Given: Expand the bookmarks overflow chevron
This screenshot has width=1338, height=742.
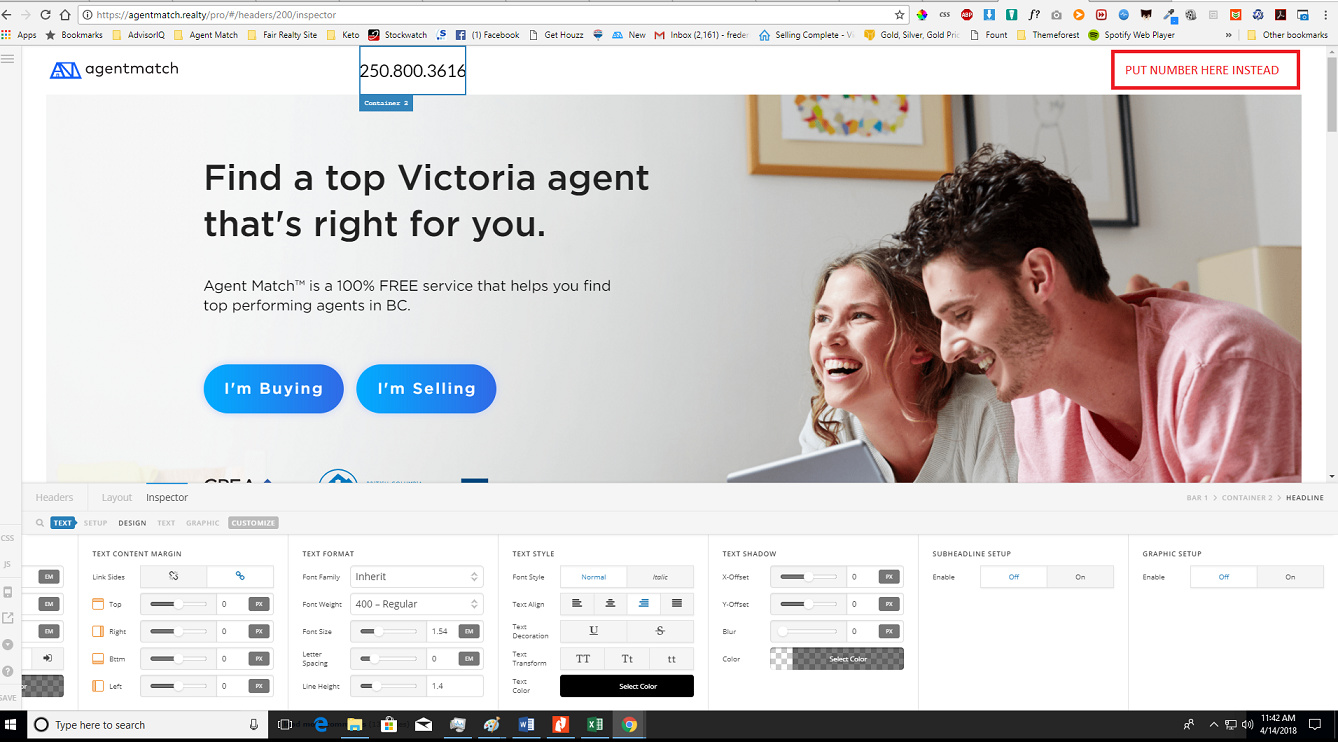Looking at the screenshot, I should pos(1229,35).
